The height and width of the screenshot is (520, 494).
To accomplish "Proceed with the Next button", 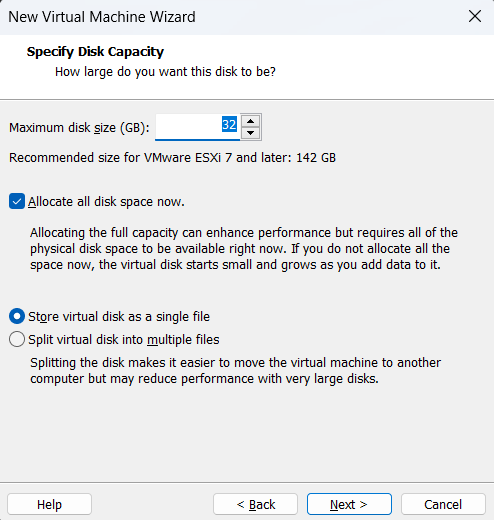I will click(x=349, y=504).
